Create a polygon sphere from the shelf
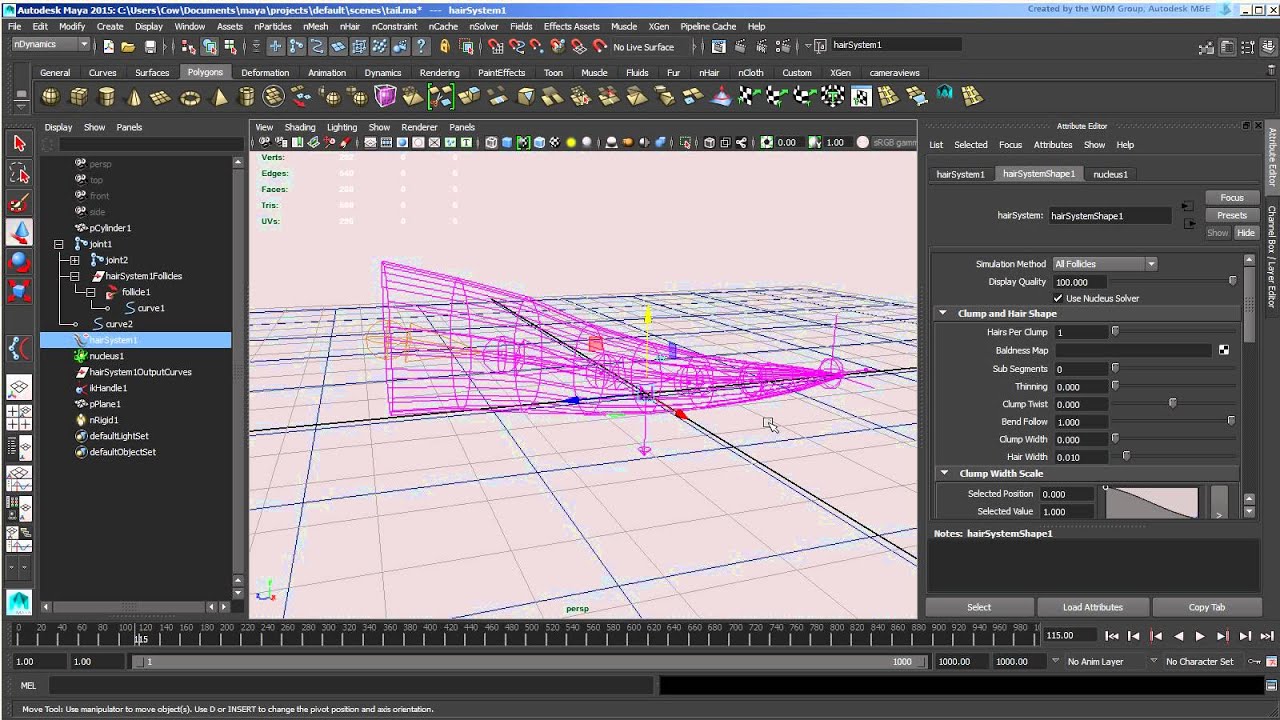 click(50, 97)
